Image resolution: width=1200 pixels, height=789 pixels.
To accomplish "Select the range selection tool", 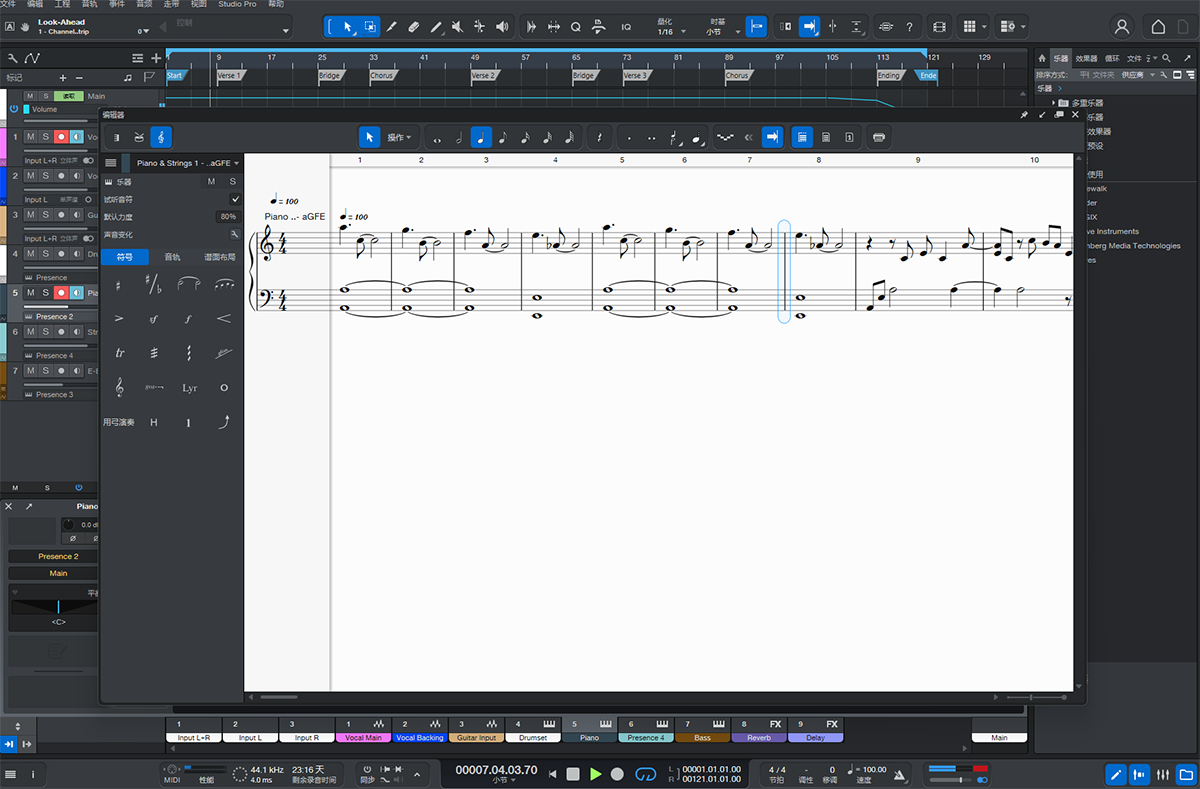I will [x=370, y=26].
